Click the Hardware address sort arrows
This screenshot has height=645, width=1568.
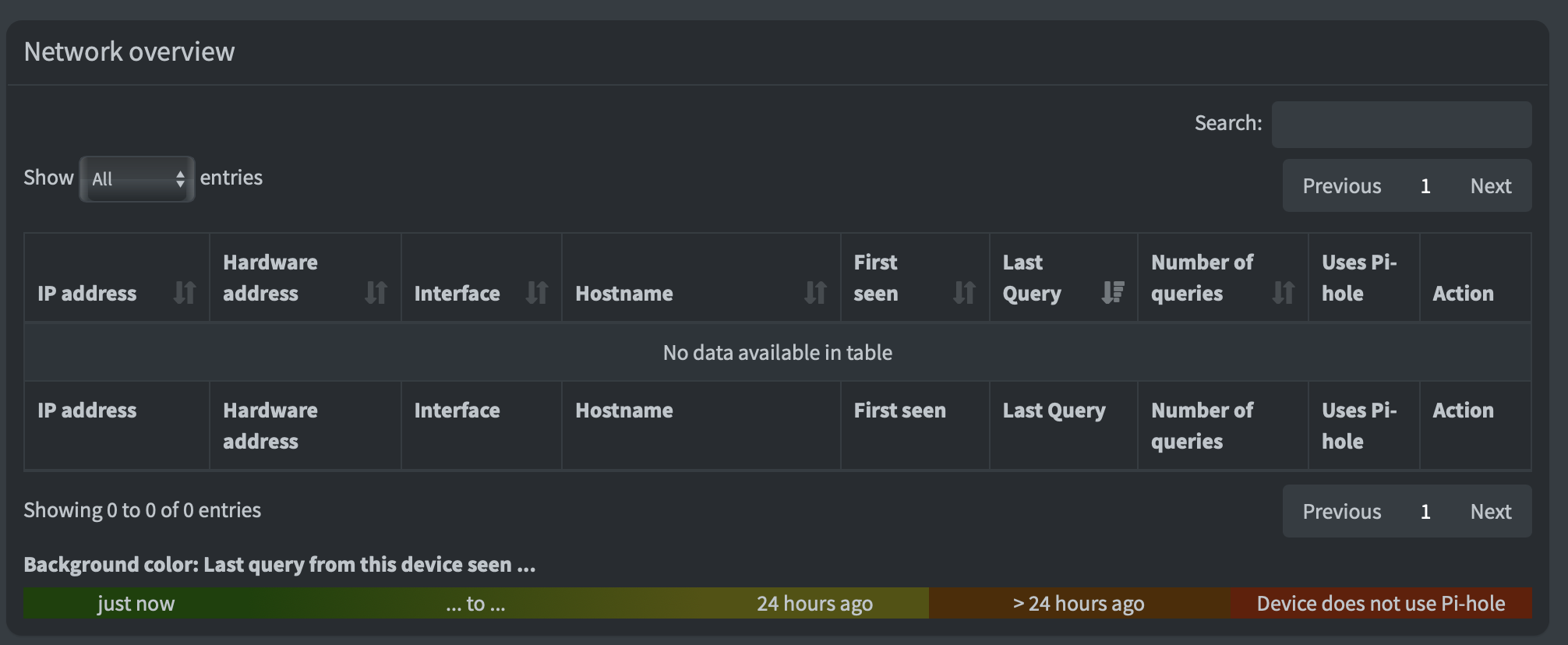tap(376, 293)
